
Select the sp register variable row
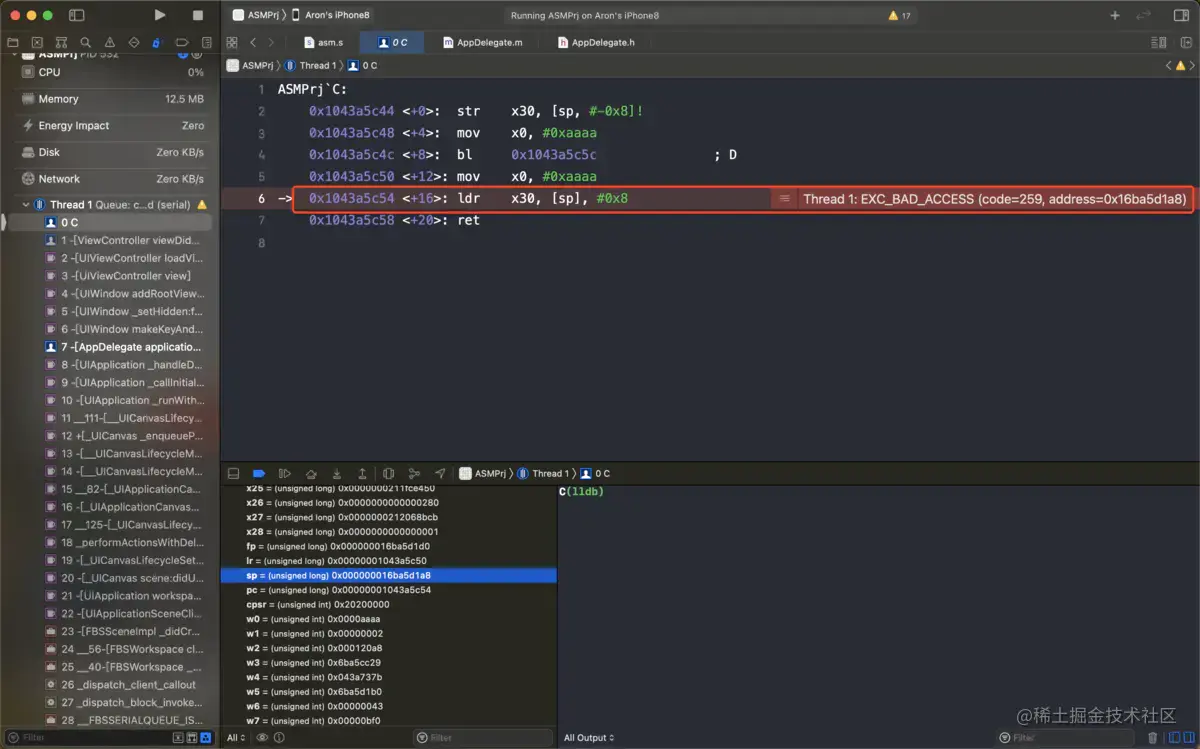click(388, 576)
